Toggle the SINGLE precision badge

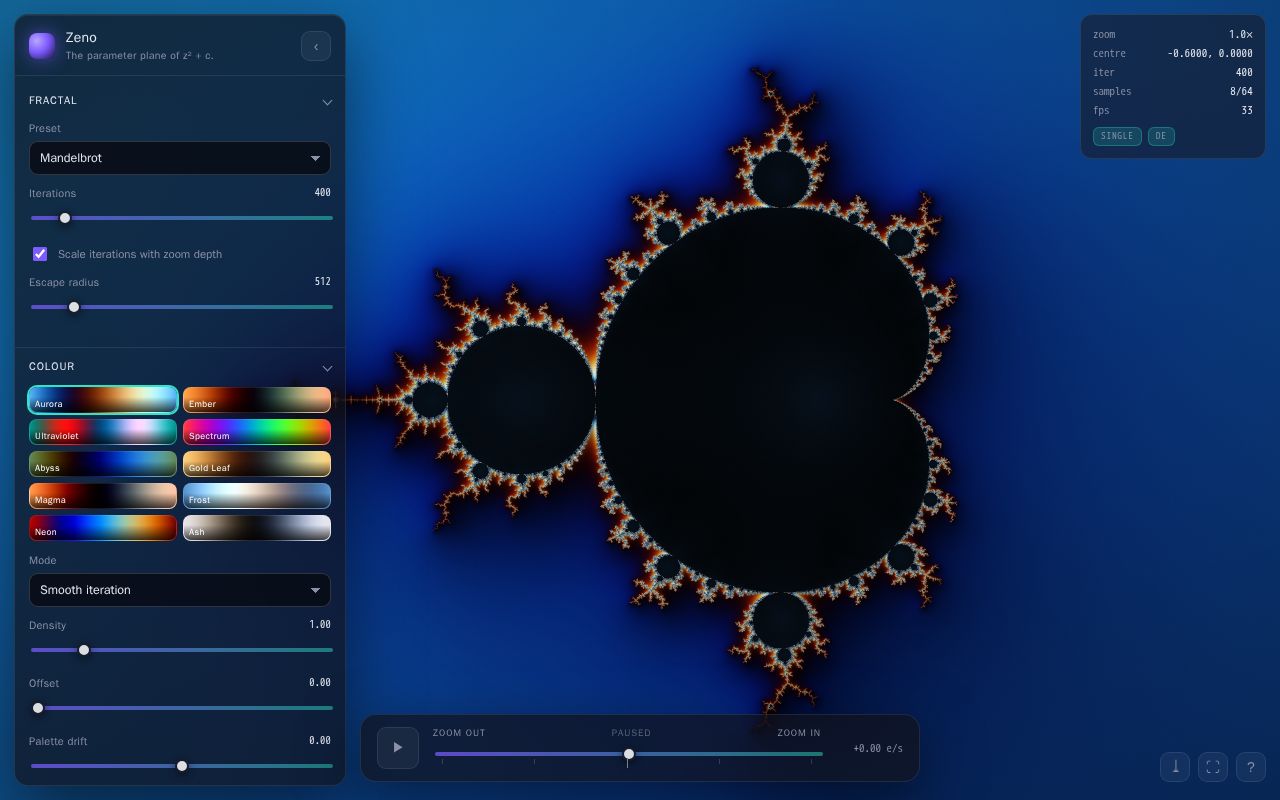pyautogui.click(x=1117, y=136)
